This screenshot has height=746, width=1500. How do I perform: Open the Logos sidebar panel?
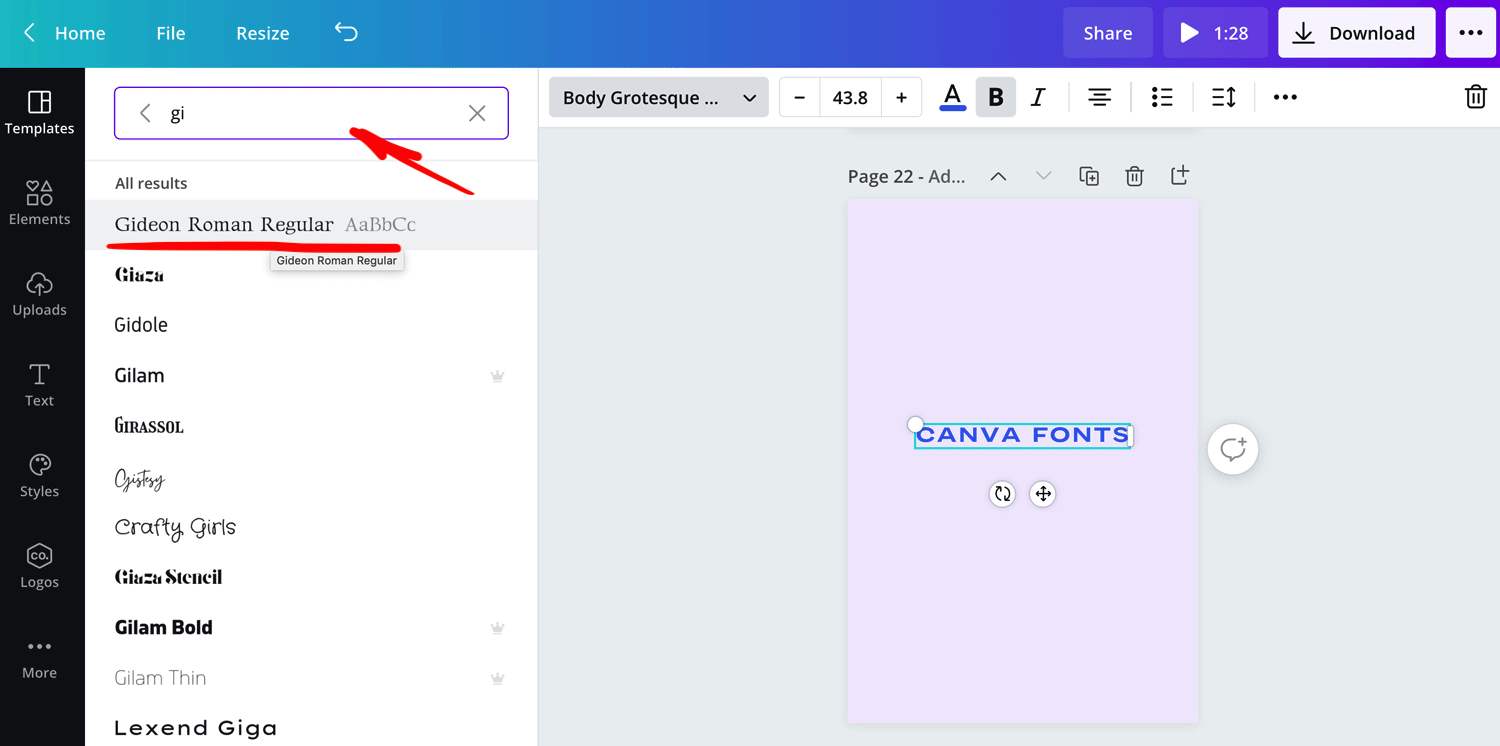coord(40,567)
